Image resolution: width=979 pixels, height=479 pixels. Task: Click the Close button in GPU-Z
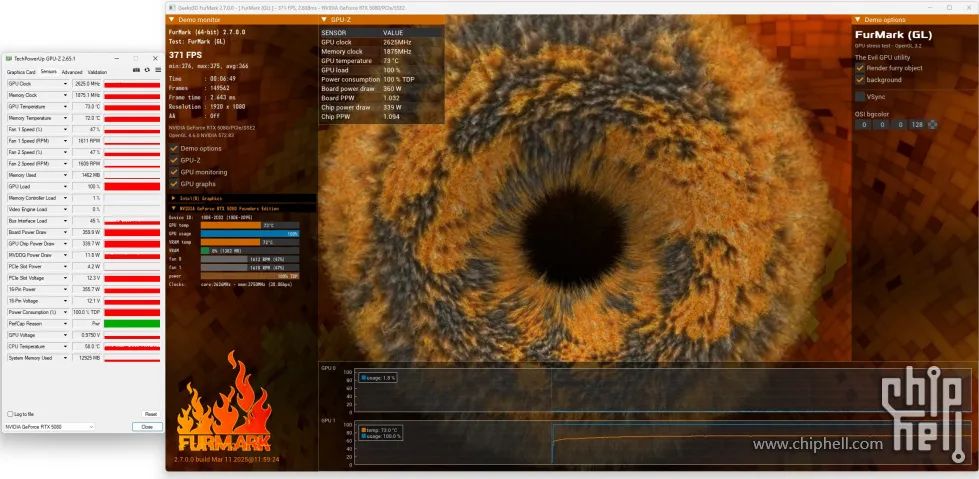click(x=147, y=427)
